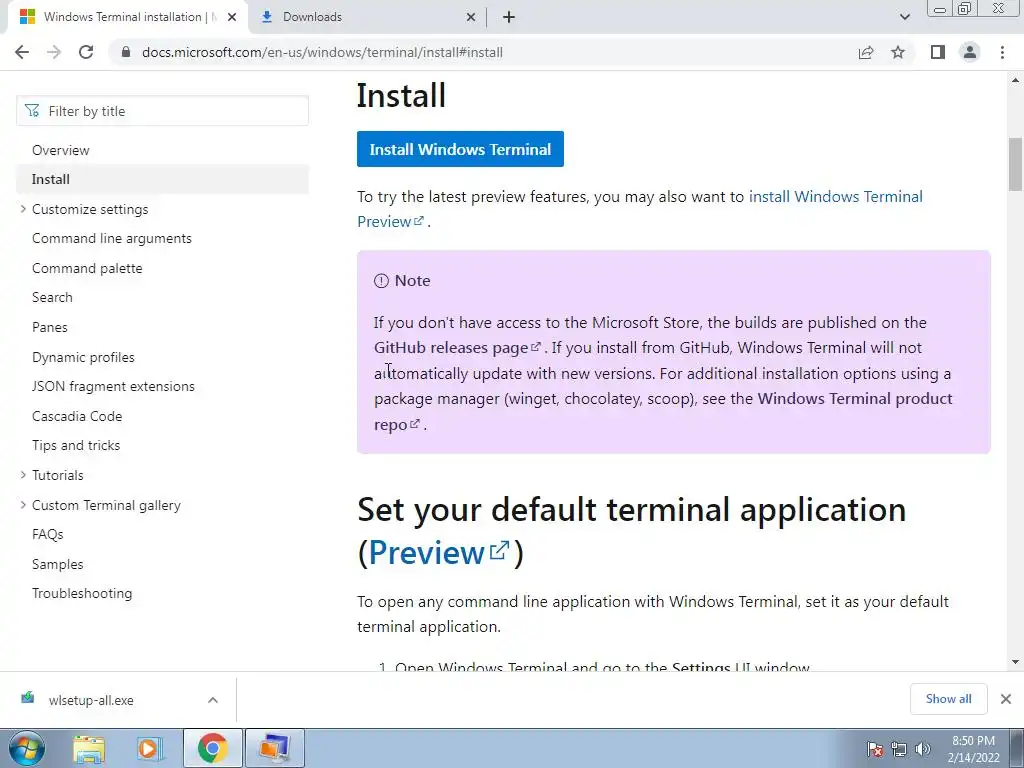Click the address bar URL

tap(322, 52)
